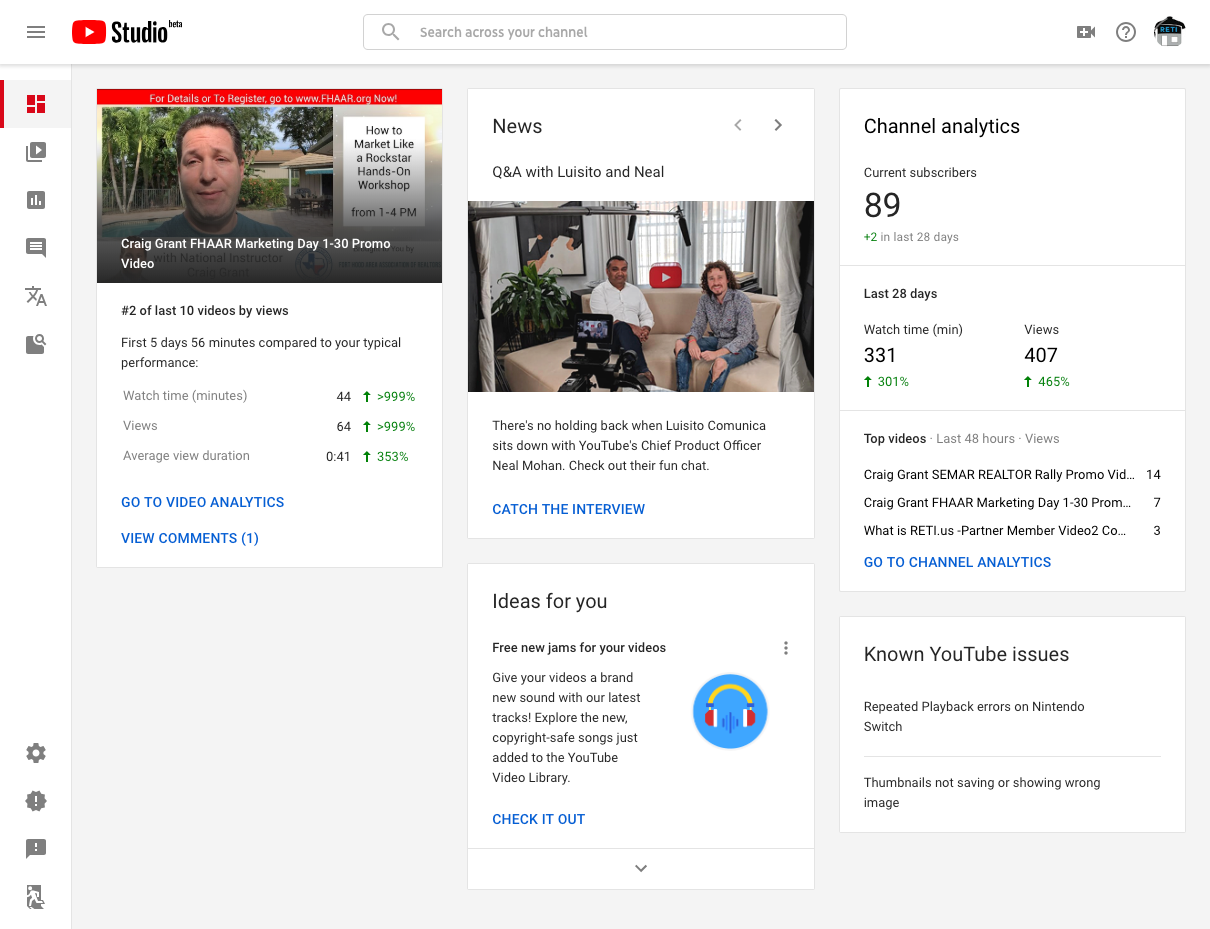This screenshot has height=929, width=1210.
Task: Open the overflow menu on Free new jams
Action: pos(786,648)
